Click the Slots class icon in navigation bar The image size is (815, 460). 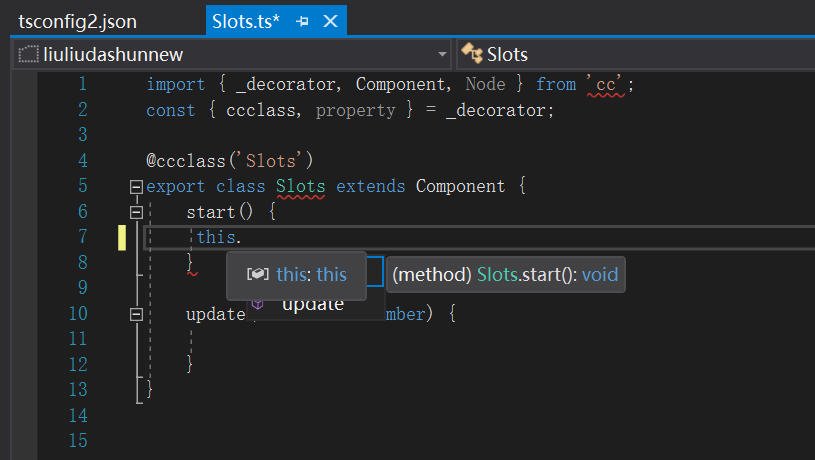click(471, 54)
